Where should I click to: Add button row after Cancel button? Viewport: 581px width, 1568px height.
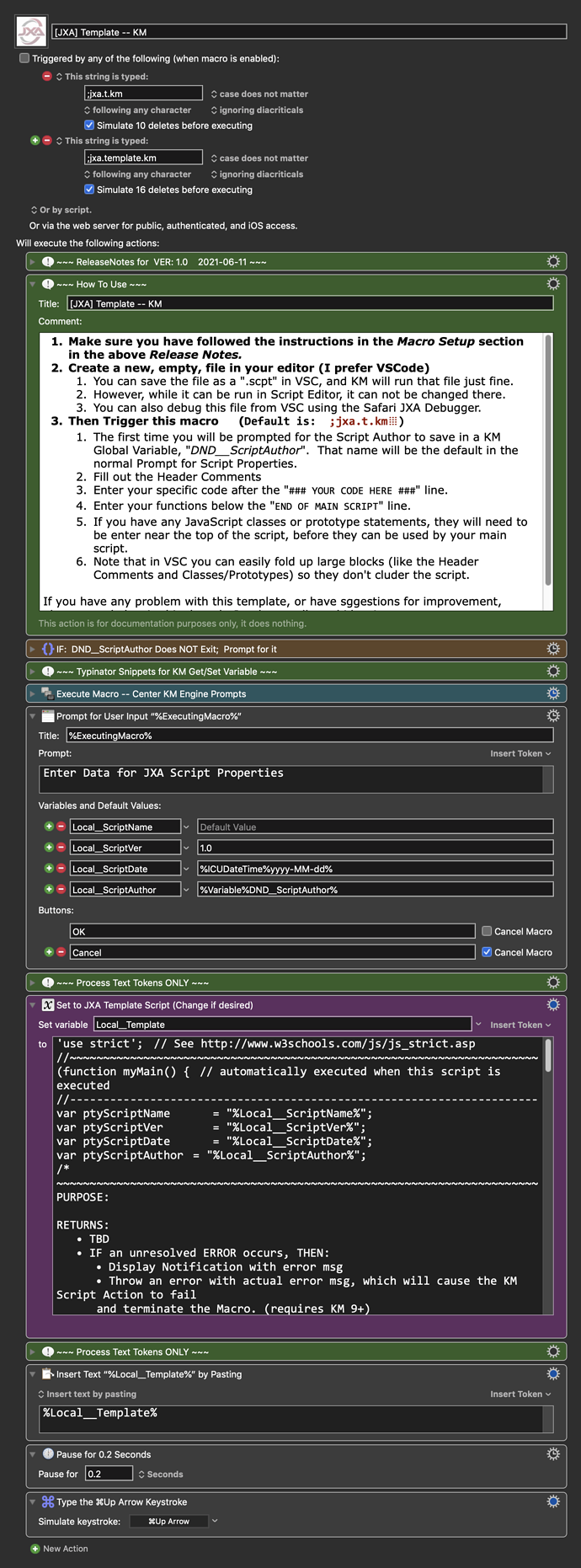tap(49, 952)
